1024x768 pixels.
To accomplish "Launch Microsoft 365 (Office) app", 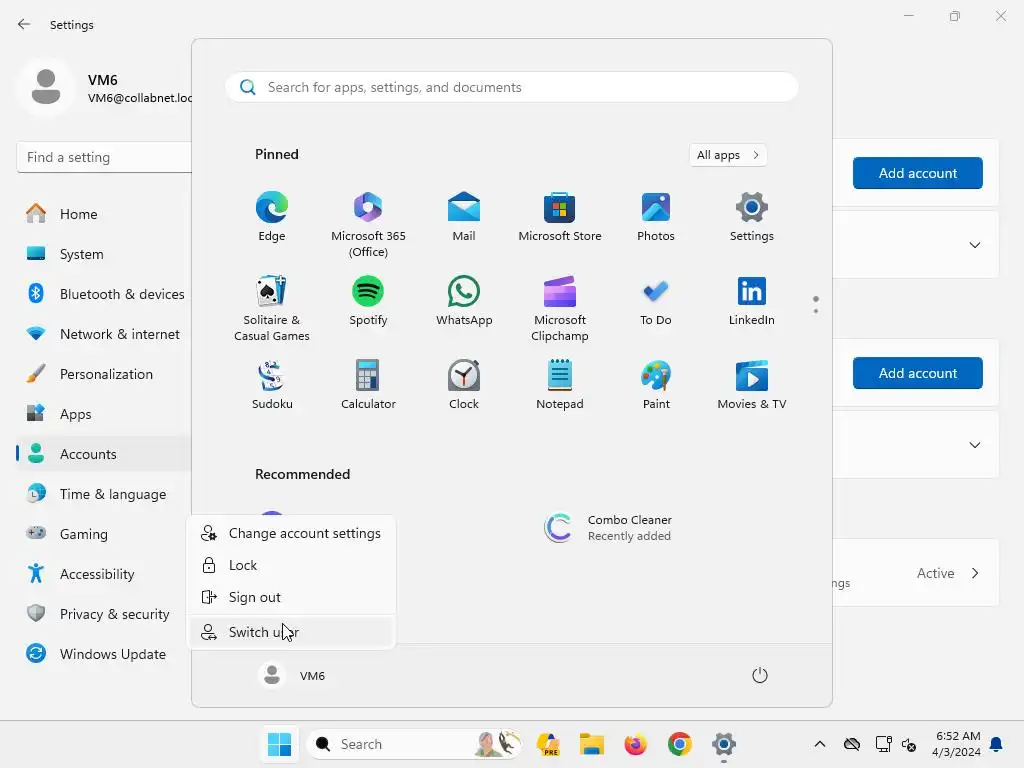I will pyautogui.click(x=368, y=224).
